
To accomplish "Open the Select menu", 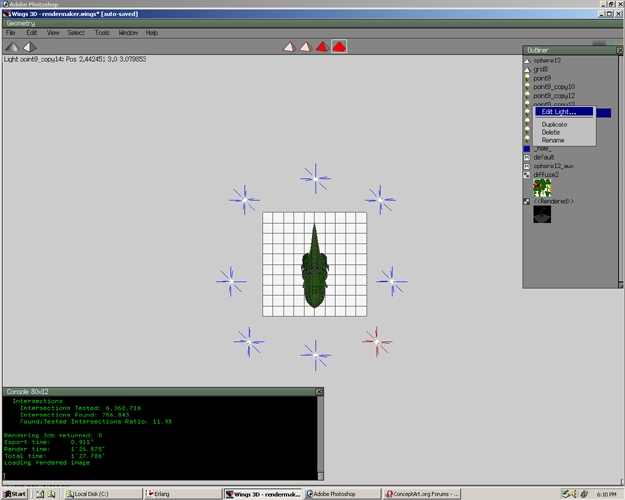I will pos(76,33).
